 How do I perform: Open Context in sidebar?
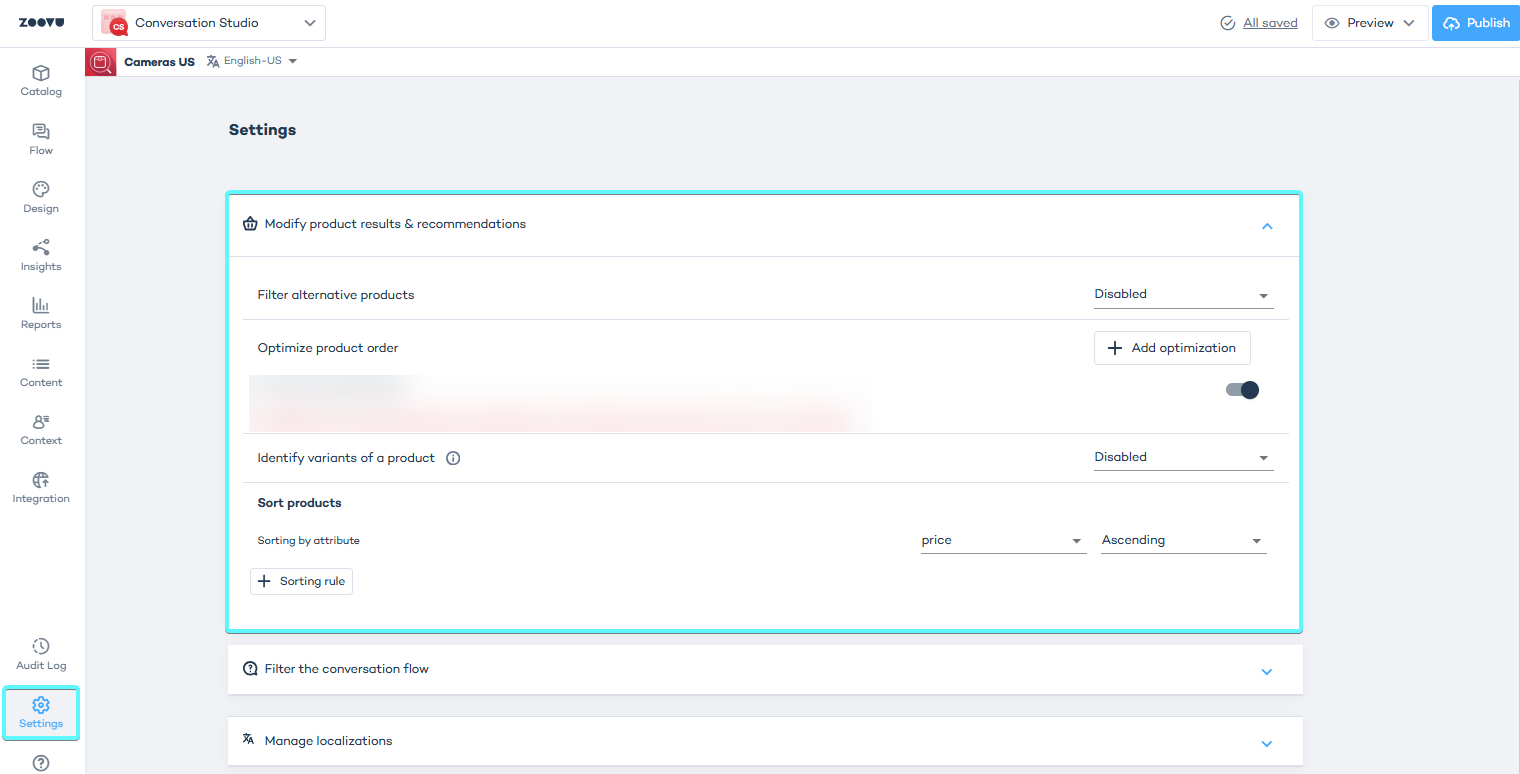tap(41, 430)
